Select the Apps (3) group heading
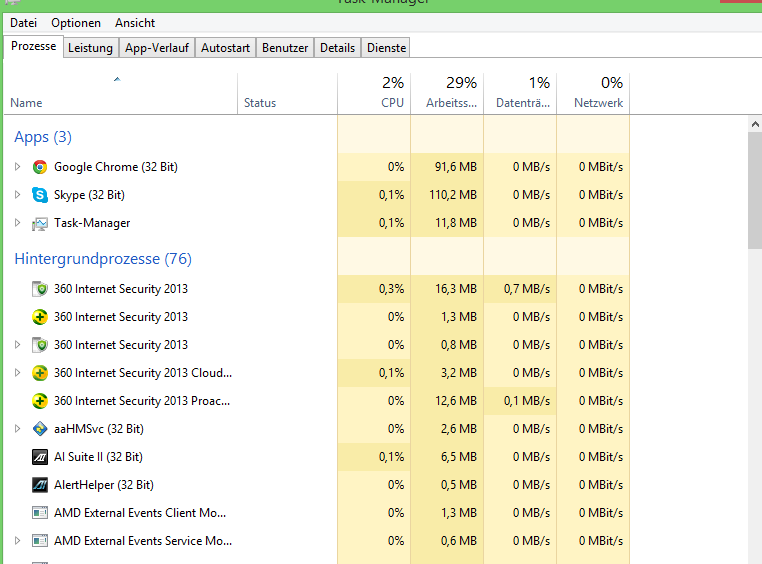Screen dimensions: 762x564 (43, 137)
